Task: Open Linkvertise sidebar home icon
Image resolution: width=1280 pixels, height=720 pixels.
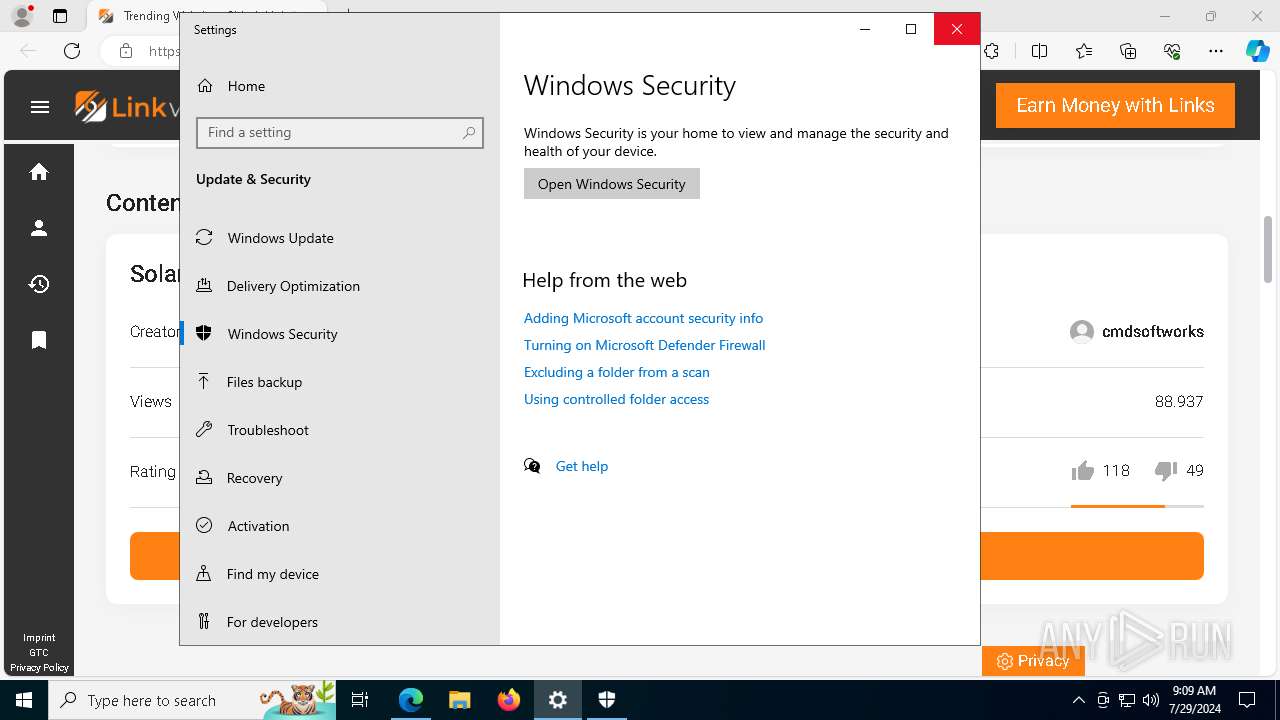Action: click(x=39, y=172)
